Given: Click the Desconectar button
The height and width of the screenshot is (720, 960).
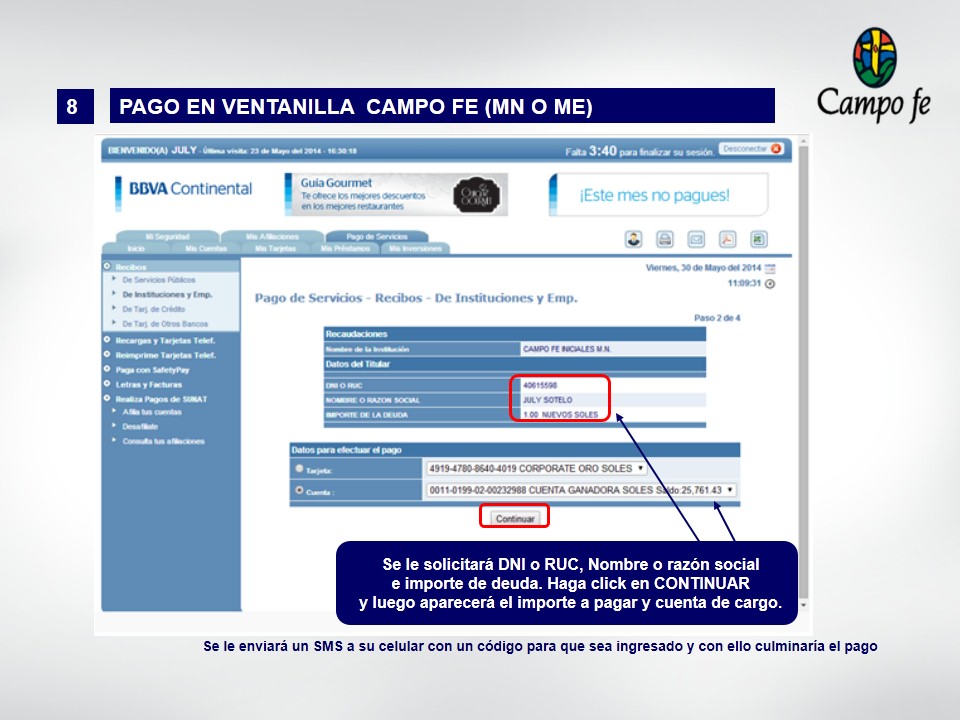Looking at the screenshot, I should point(750,149).
